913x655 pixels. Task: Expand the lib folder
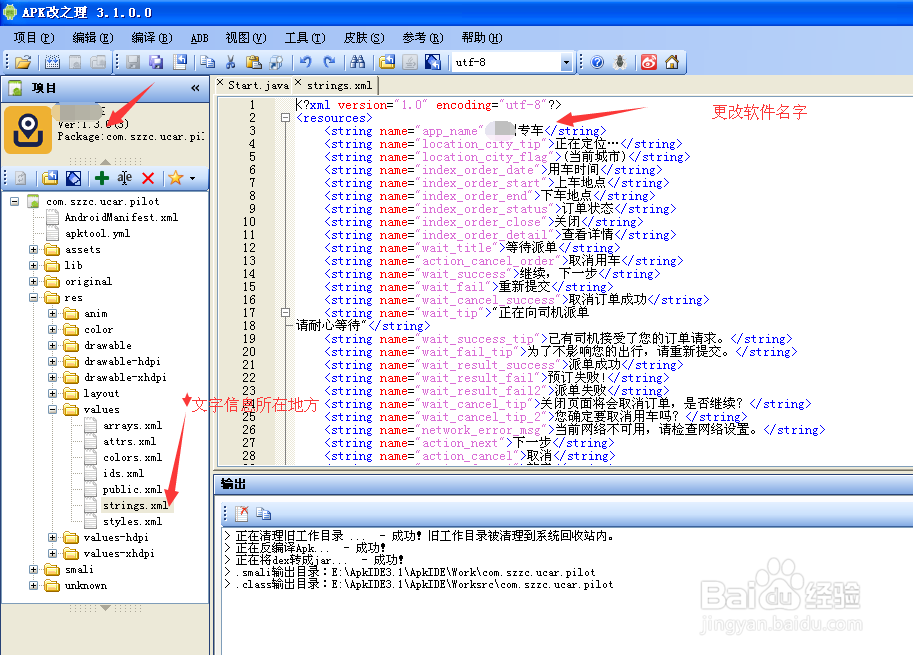click(34, 265)
